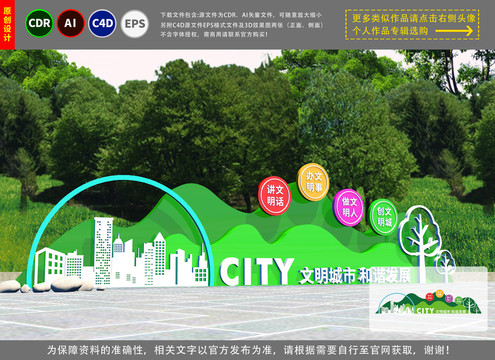This screenshot has width=495, height=360.
Task: Click the yellow 办文明事 circle sign
Action: tap(313, 182)
